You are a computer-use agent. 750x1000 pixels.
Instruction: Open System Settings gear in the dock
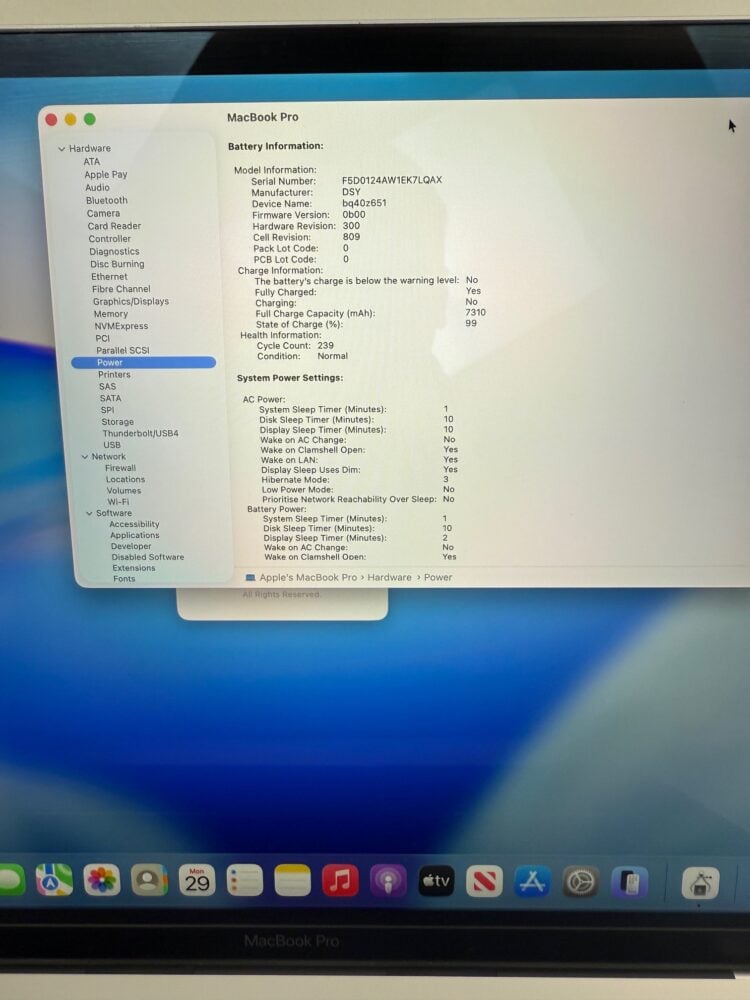[581, 882]
